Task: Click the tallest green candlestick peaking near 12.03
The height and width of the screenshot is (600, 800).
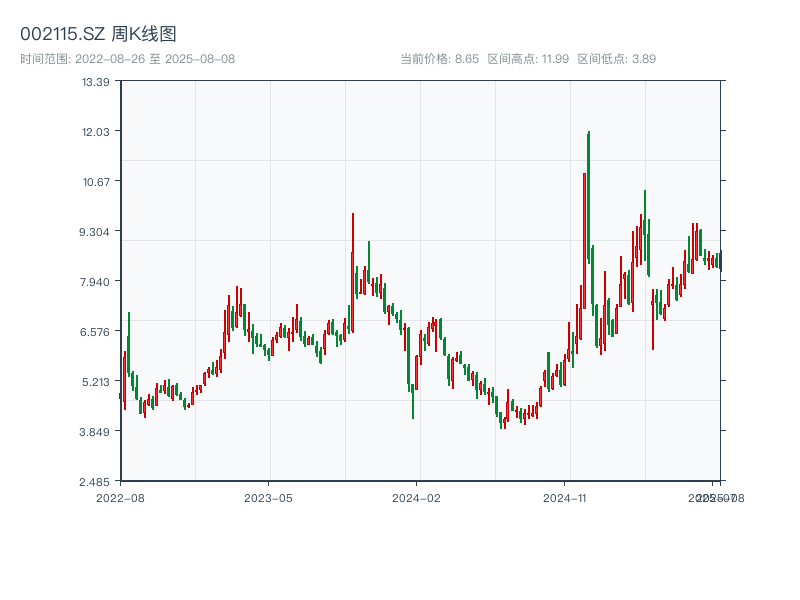Action: 588,197
